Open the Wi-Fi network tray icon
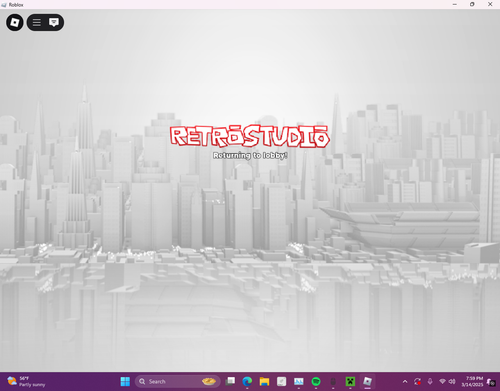The image size is (500, 391). (x=442, y=381)
